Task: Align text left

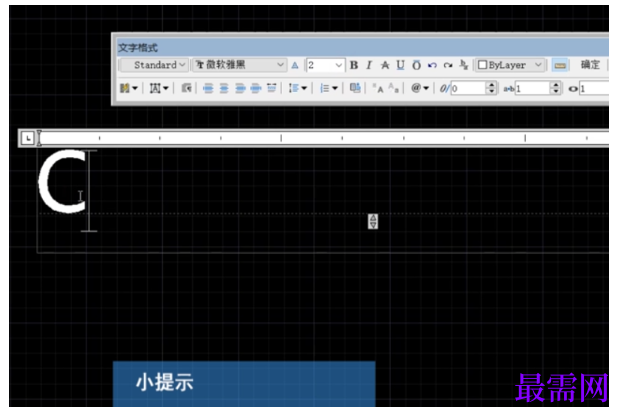Action: 208,88
